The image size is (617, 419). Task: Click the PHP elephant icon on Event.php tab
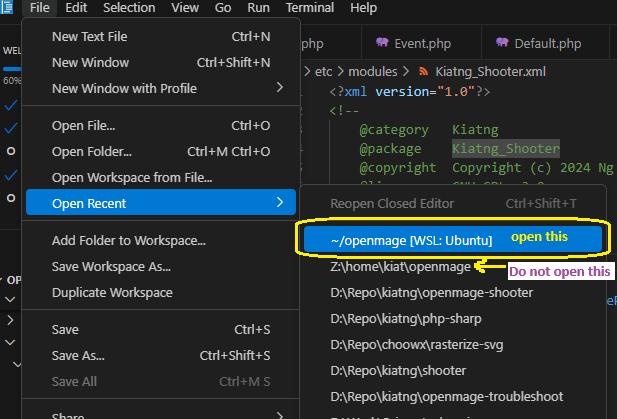click(x=382, y=44)
